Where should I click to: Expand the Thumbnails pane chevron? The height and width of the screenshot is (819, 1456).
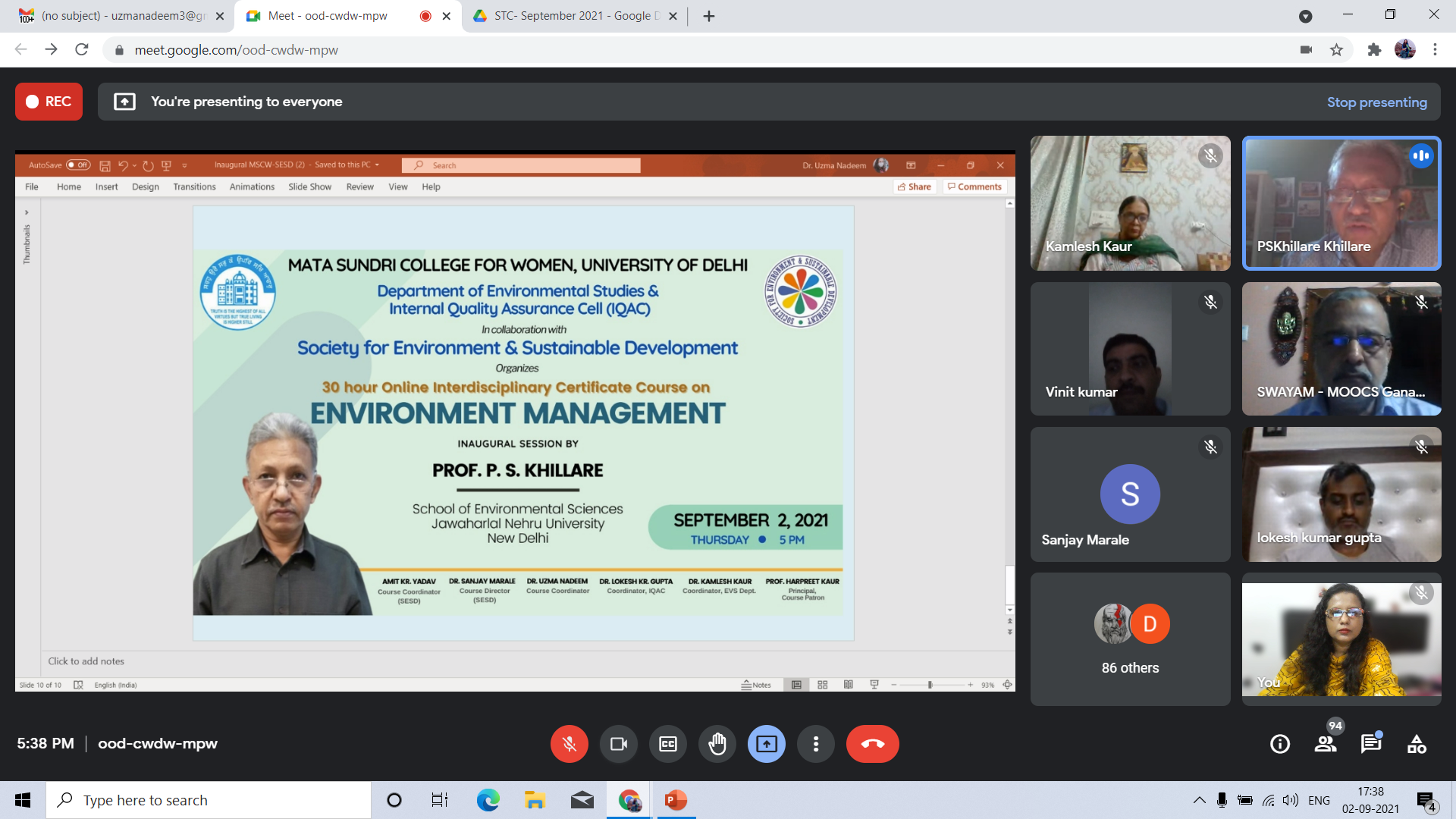27,212
